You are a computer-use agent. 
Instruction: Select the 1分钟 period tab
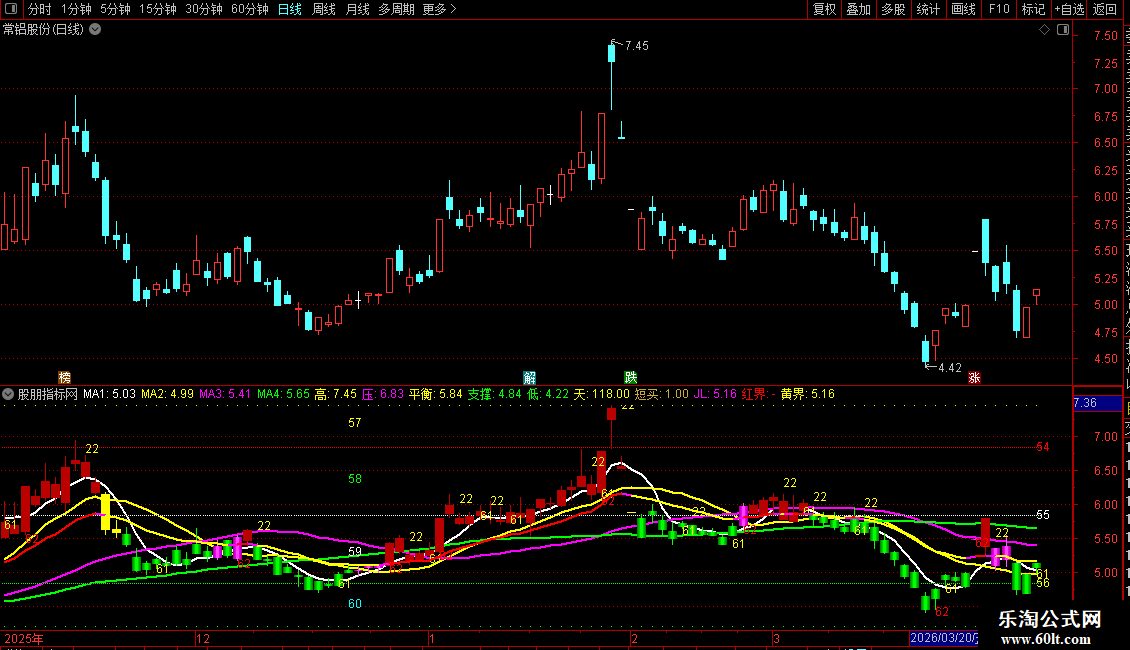pyautogui.click(x=76, y=9)
